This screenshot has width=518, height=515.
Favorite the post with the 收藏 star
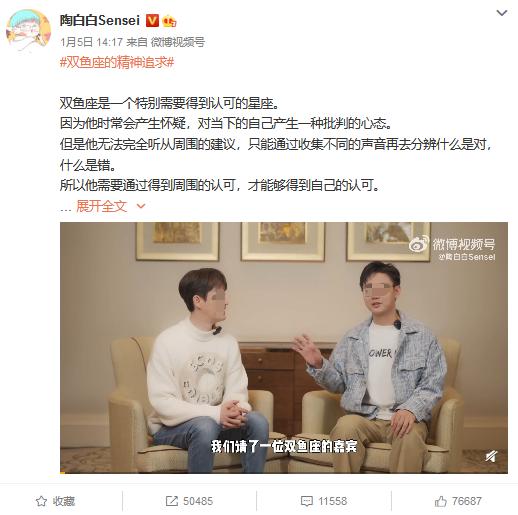[x=55, y=501]
